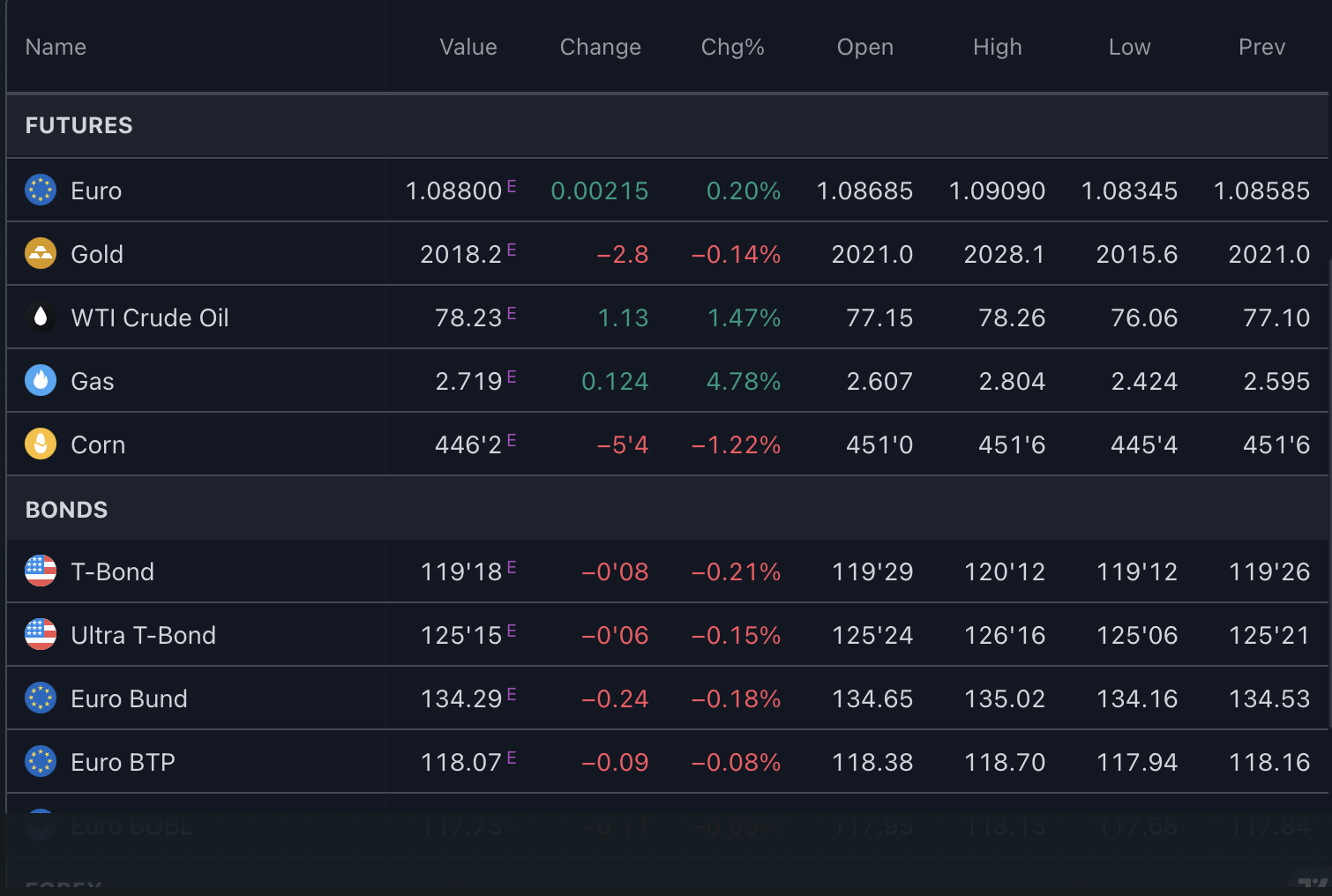This screenshot has height=896, width=1332.
Task: Select the BONDS section header
Action: [66, 510]
